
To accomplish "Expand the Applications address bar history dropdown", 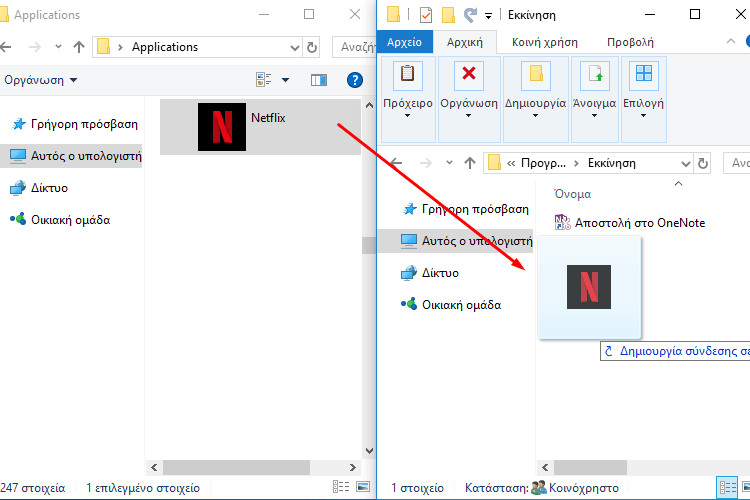I will pyautogui.click(x=295, y=47).
